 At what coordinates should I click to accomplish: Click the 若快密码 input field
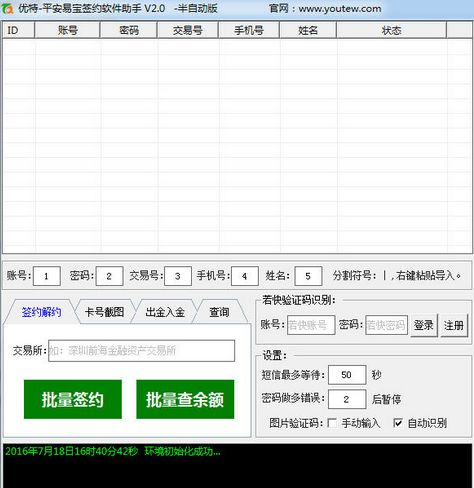[x=386, y=325]
